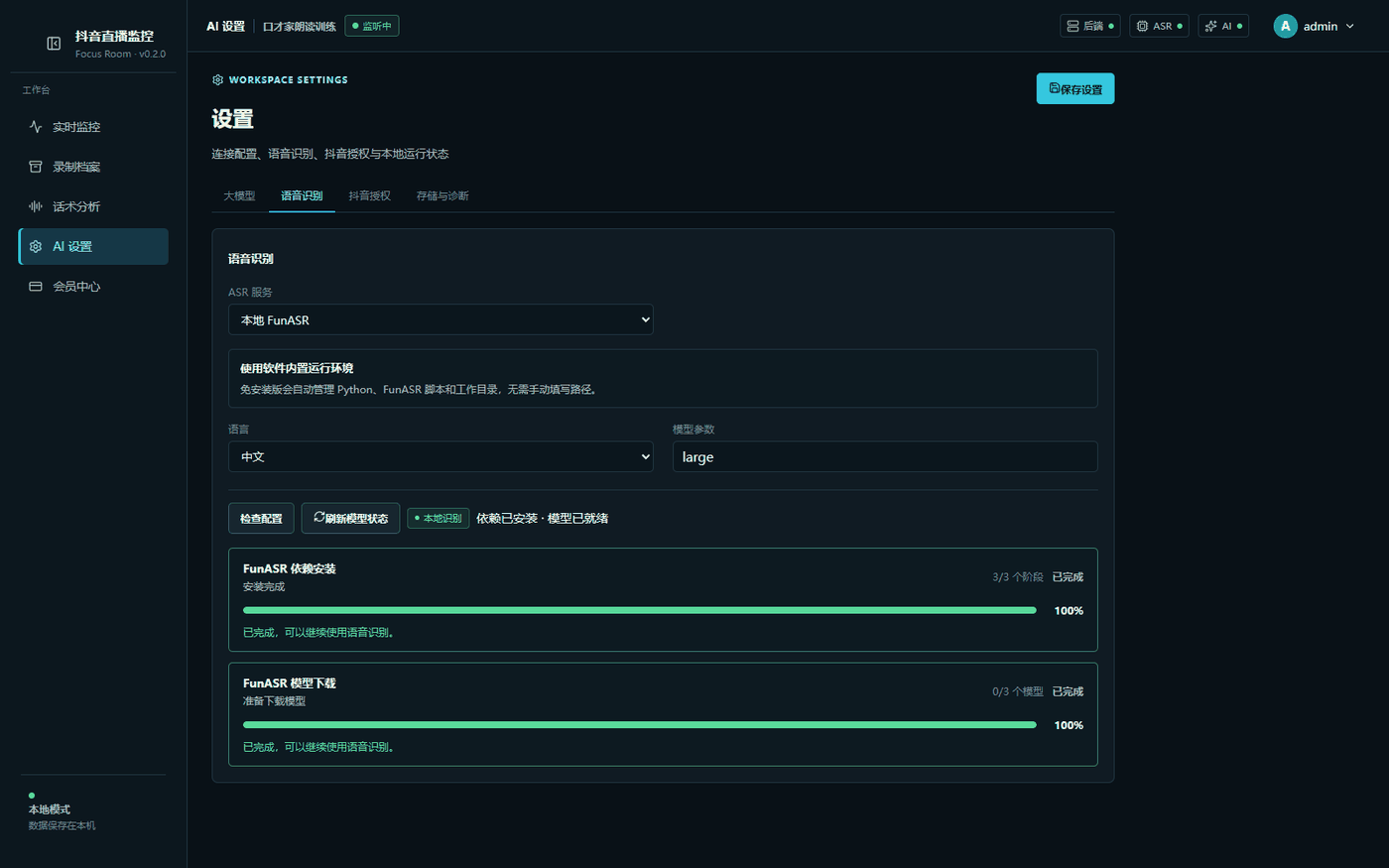
Task: Click the 话术分析 waveform icon
Action: [x=36, y=206]
